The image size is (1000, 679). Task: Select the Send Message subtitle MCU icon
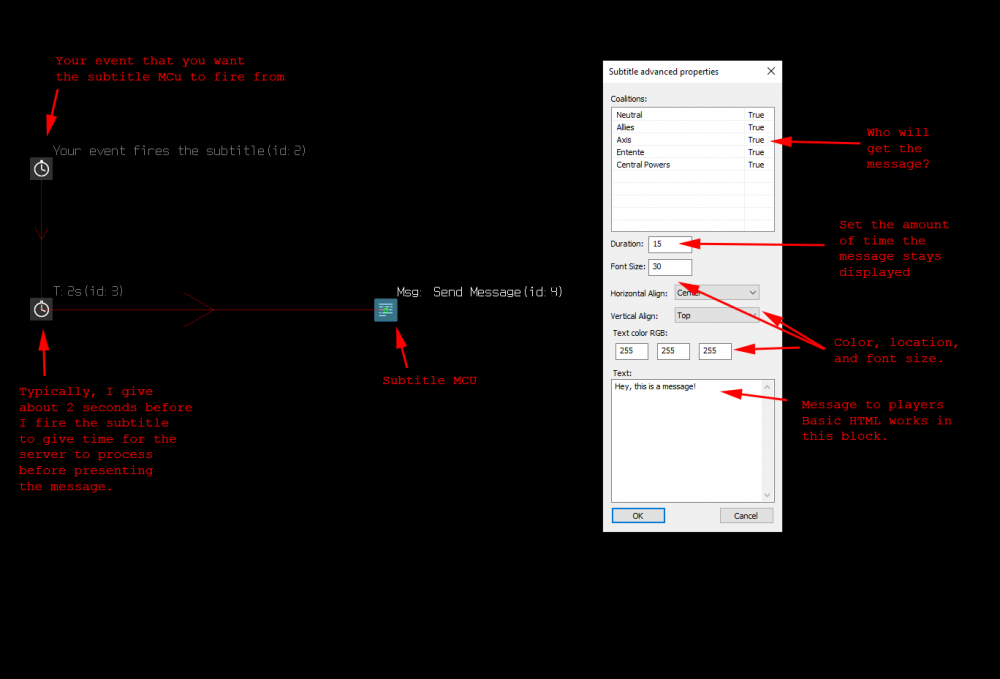(386, 310)
